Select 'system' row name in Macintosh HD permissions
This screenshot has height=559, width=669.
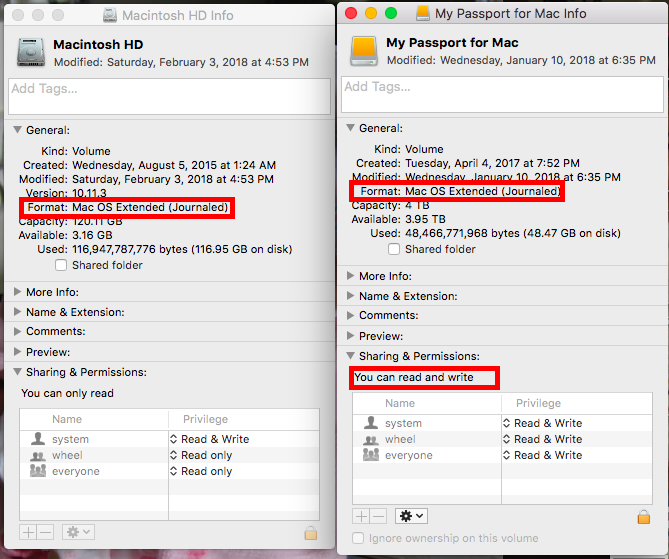click(70, 439)
